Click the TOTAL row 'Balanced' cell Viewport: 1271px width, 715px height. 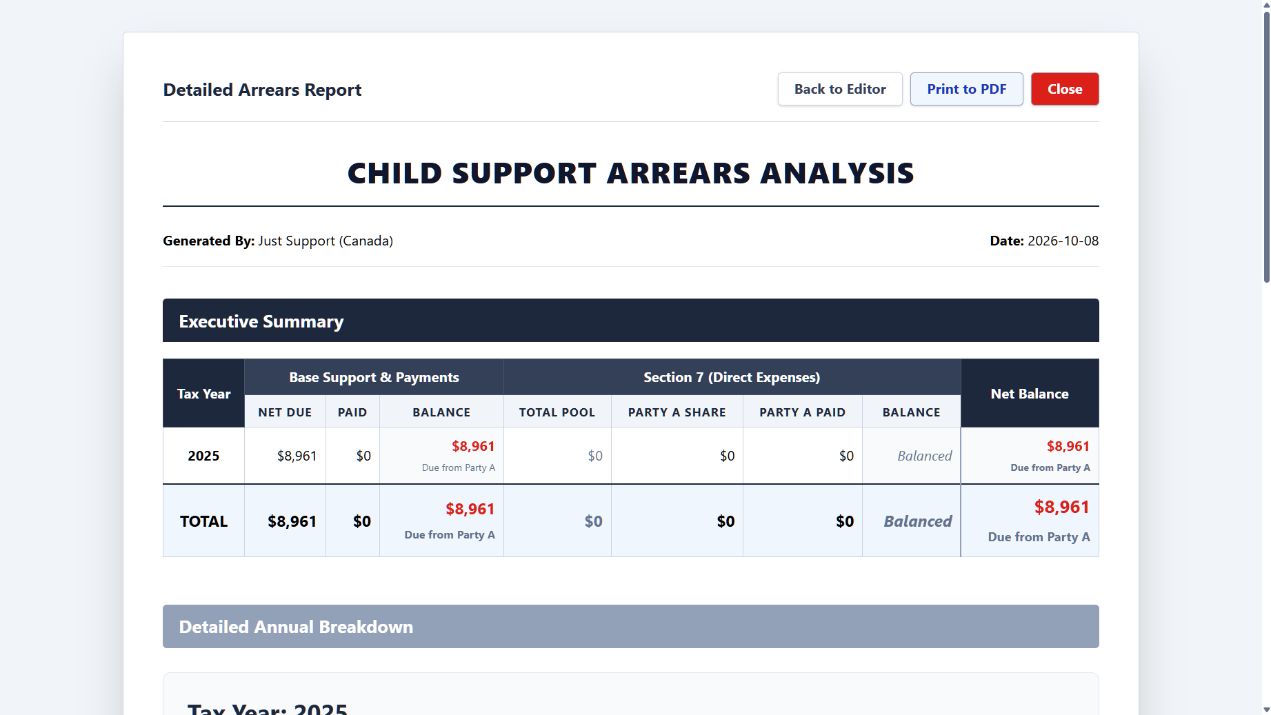[x=912, y=522]
